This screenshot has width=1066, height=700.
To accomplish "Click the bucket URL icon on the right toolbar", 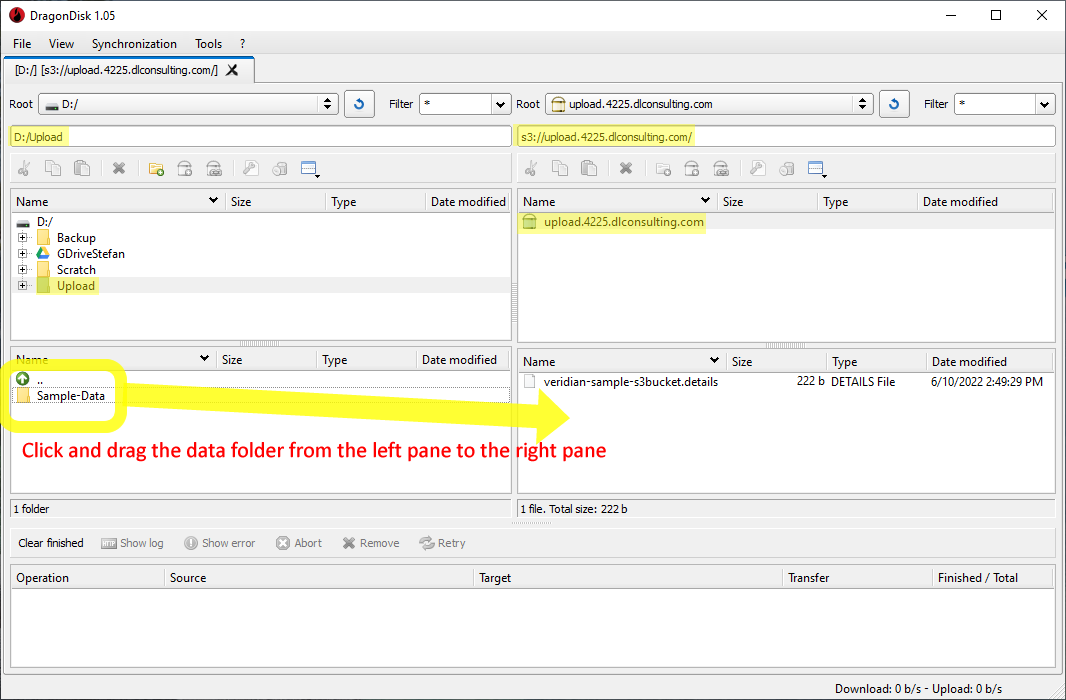I will (721, 168).
